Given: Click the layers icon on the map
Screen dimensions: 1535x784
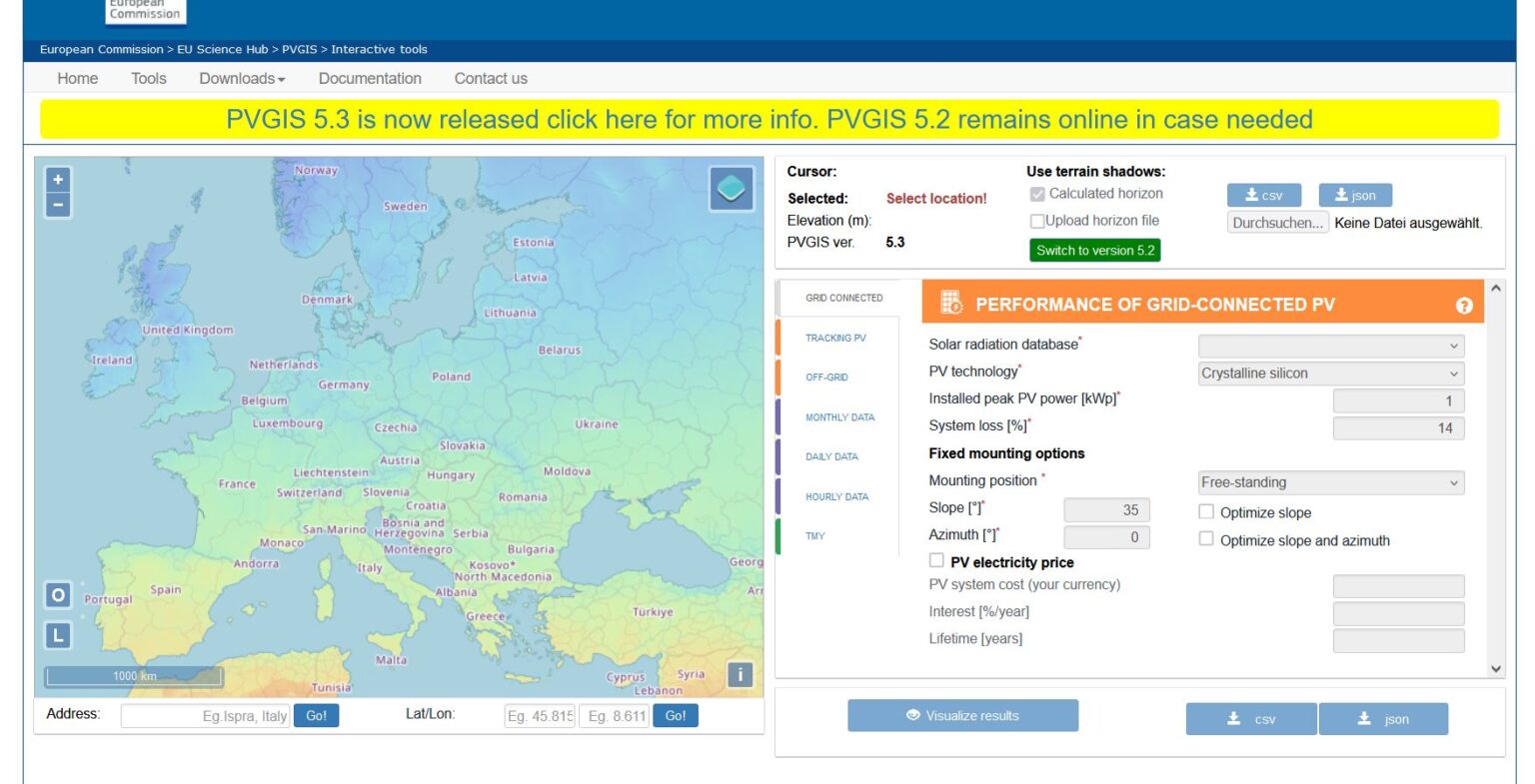Looking at the screenshot, I should click(x=730, y=189).
